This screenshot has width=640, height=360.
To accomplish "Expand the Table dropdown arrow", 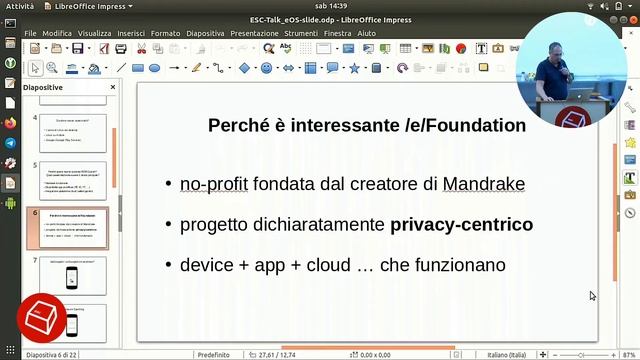I will click(x=416, y=49).
